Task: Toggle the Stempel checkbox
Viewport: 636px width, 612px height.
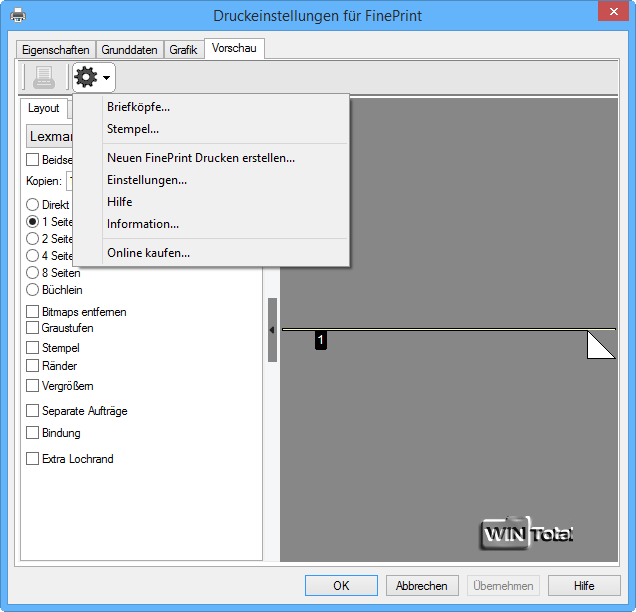Action: pos(32,348)
